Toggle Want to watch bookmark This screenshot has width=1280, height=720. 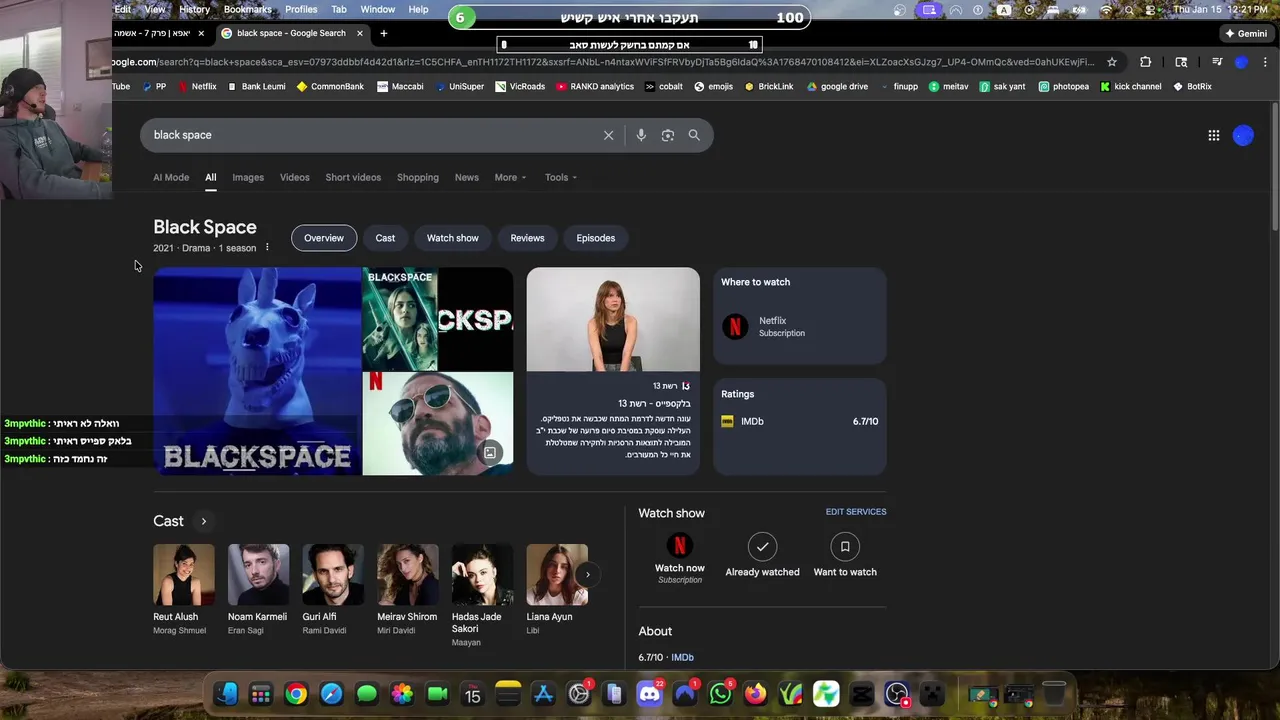coord(845,546)
